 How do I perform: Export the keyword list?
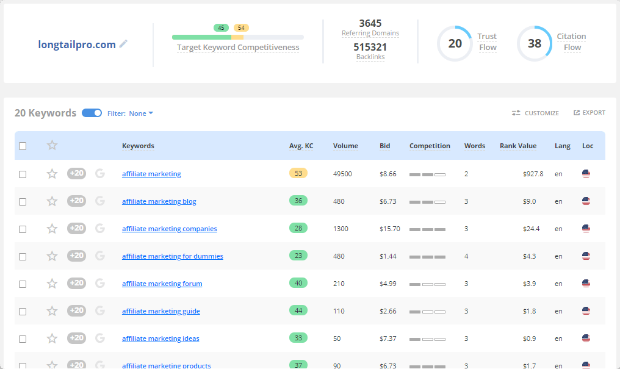click(x=589, y=113)
